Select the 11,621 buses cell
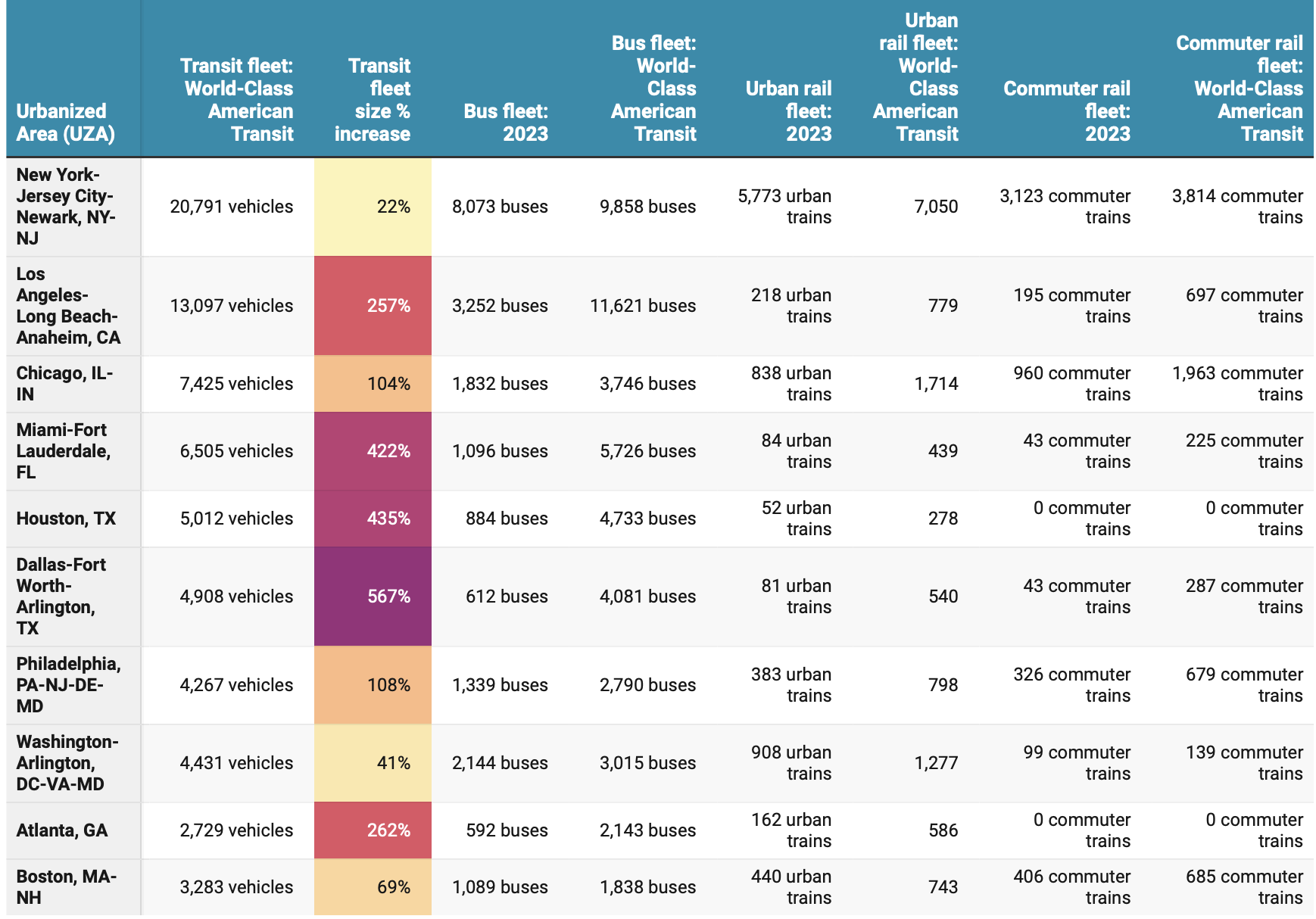Viewport: 1316px width, 919px height. click(x=643, y=306)
